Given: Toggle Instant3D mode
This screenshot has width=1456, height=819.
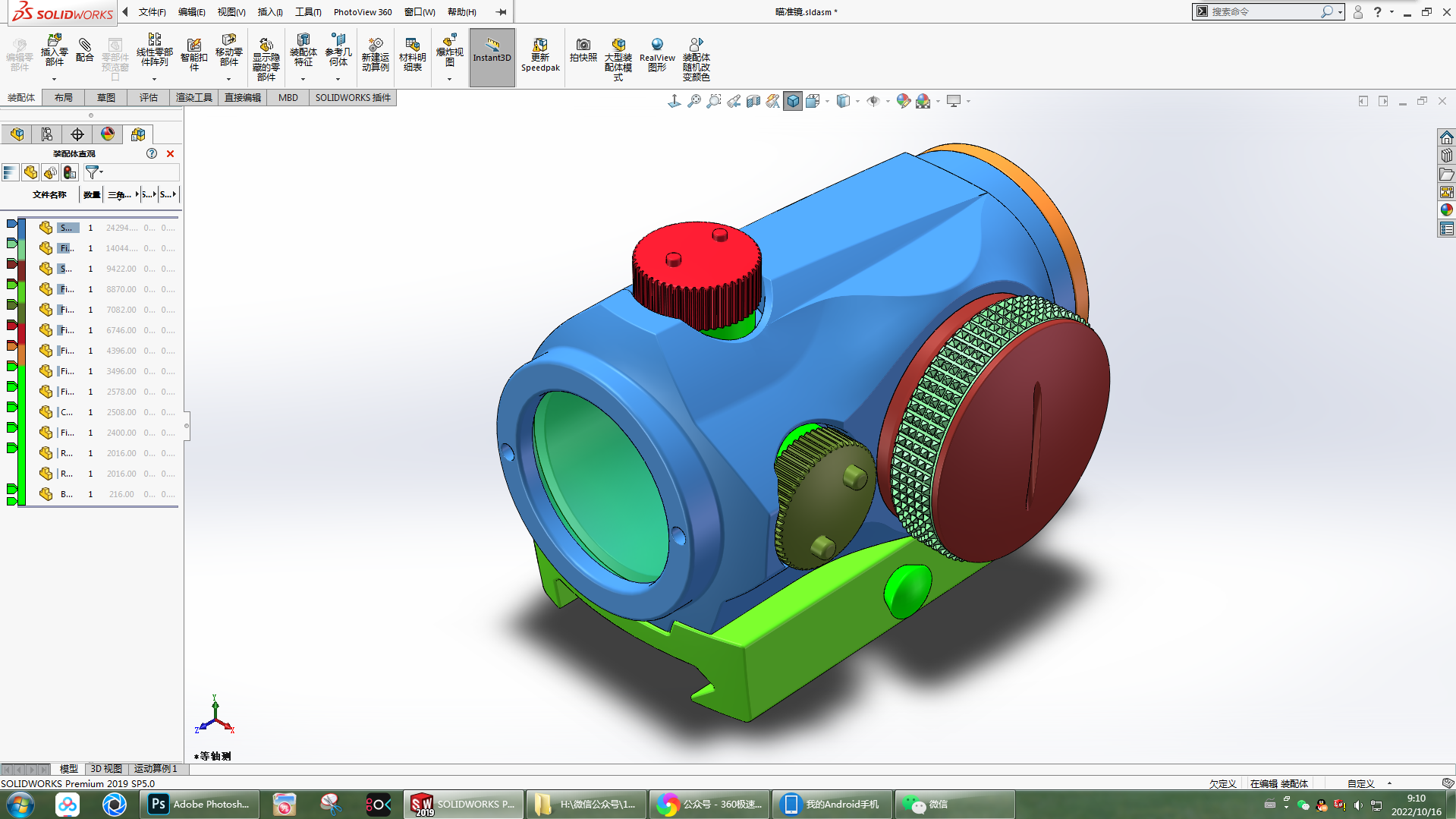Looking at the screenshot, I should [x=492, y=57].
